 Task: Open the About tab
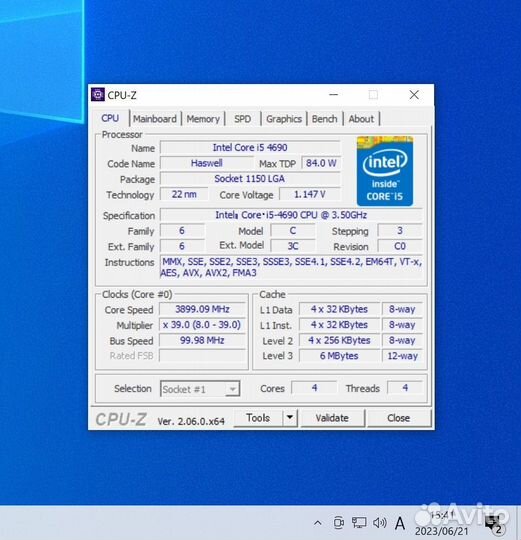pyautogui.click(x=361, y=119)
